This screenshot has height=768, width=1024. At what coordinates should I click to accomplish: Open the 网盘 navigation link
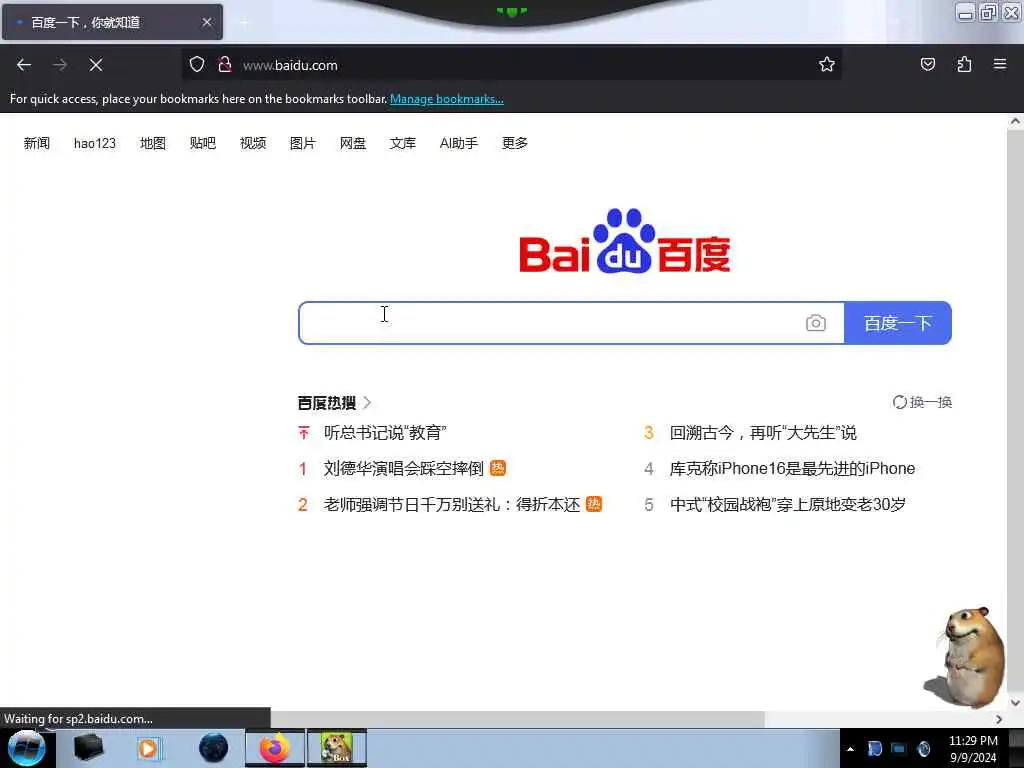tap(353, 143)
